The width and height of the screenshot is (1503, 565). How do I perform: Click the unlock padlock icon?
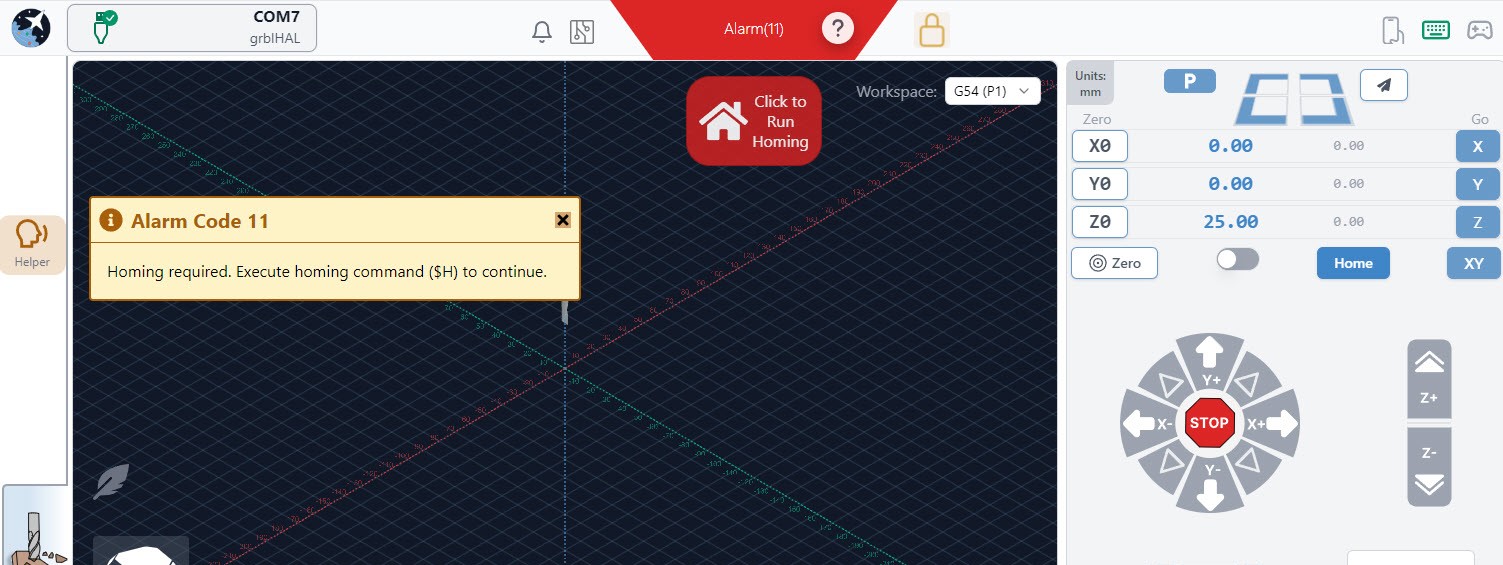coord(931,30)
